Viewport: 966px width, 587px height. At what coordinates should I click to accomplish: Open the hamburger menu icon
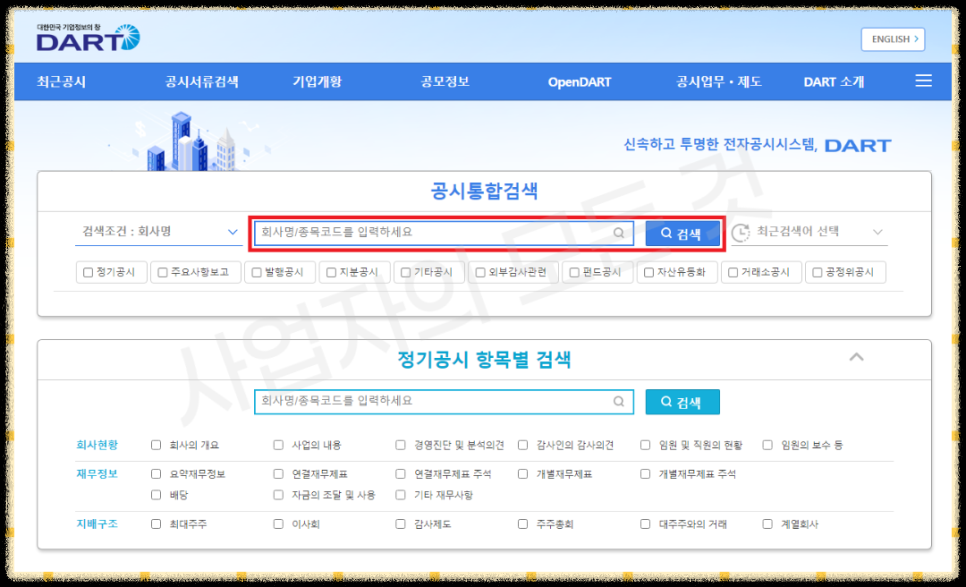923,80
